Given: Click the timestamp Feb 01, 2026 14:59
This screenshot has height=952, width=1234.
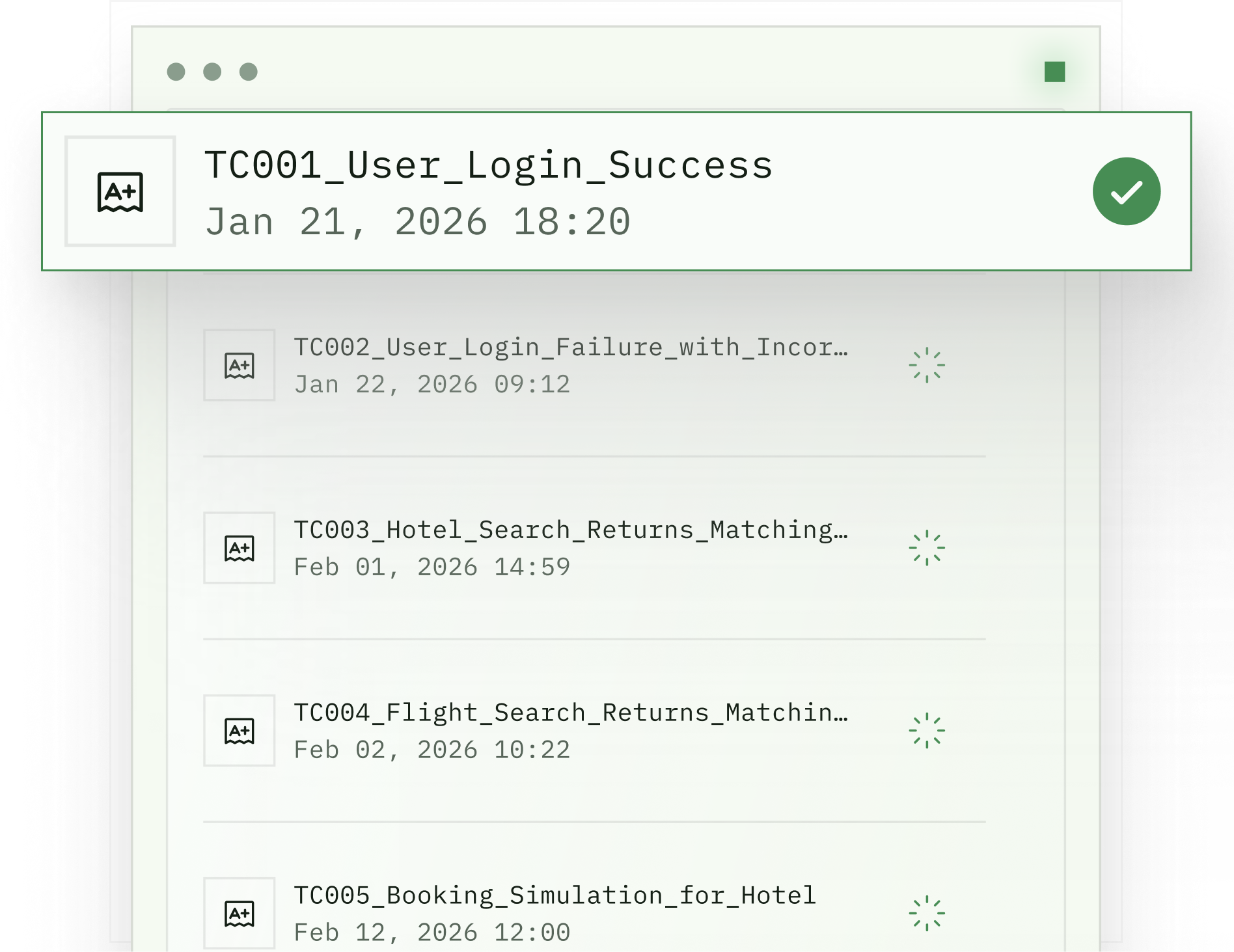Looking at the screenshot, I should point(432,567).
